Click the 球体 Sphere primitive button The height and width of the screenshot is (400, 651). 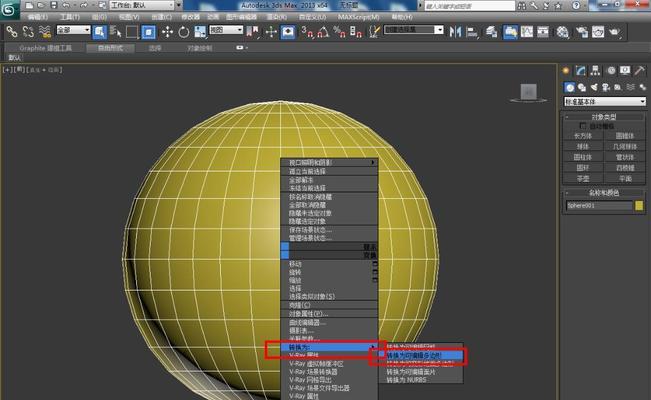point(583,147)
